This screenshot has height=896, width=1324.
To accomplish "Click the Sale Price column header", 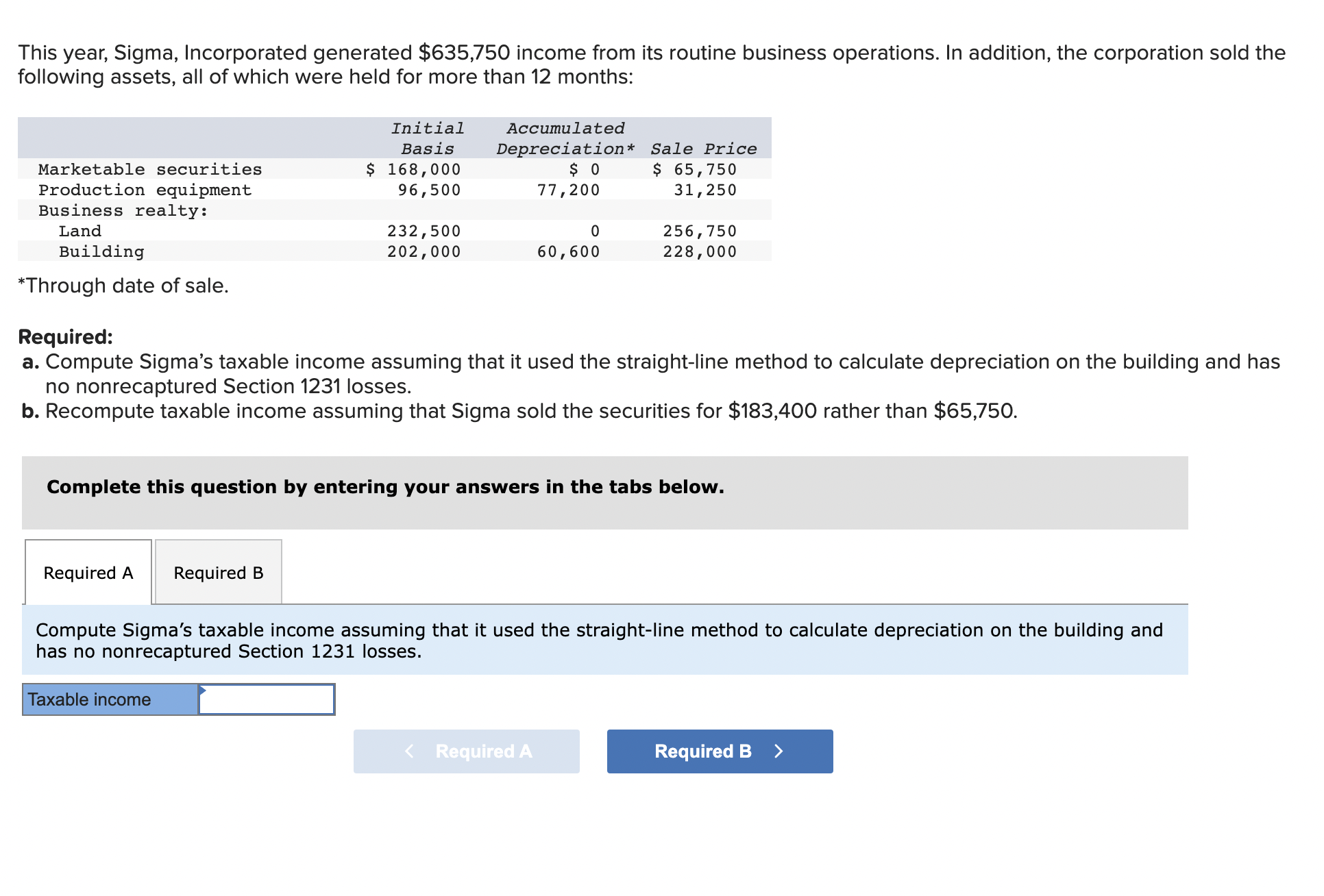I will (703, 149).
